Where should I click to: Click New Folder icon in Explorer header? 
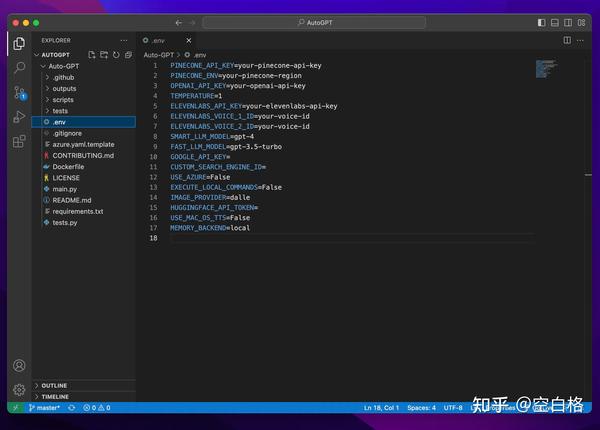104,55
